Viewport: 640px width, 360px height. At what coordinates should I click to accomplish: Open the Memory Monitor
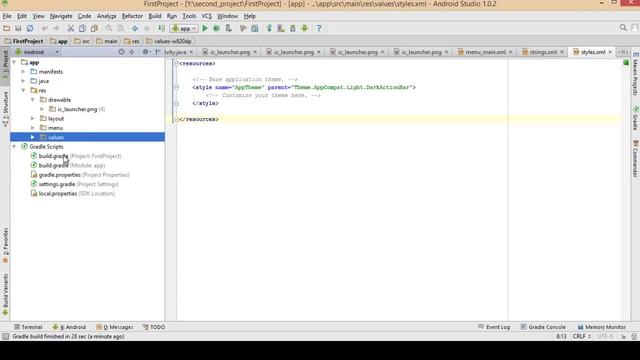pos(601,327)
